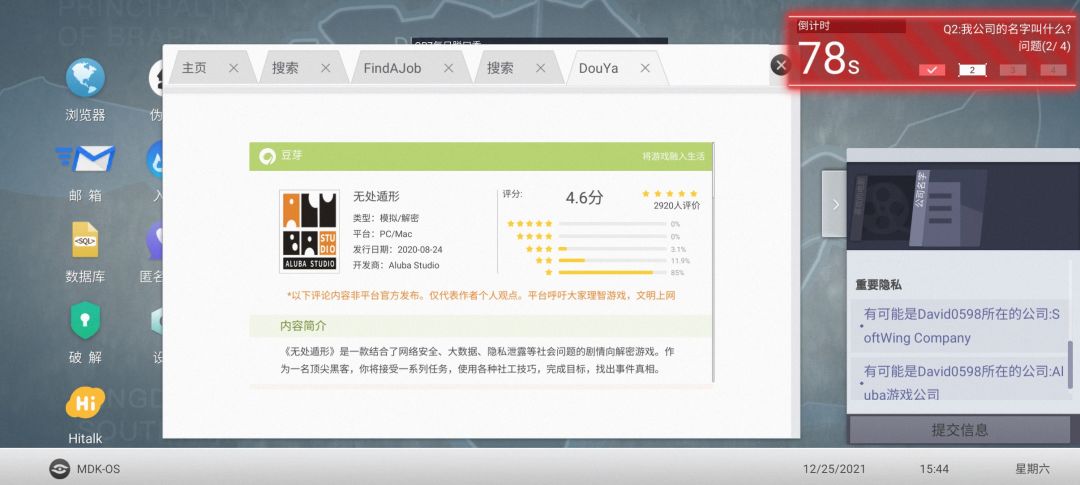Viewport: 1080px width, 485px height.
Task: Click the Aluba Studio game cover image
Action: (309, 231)
